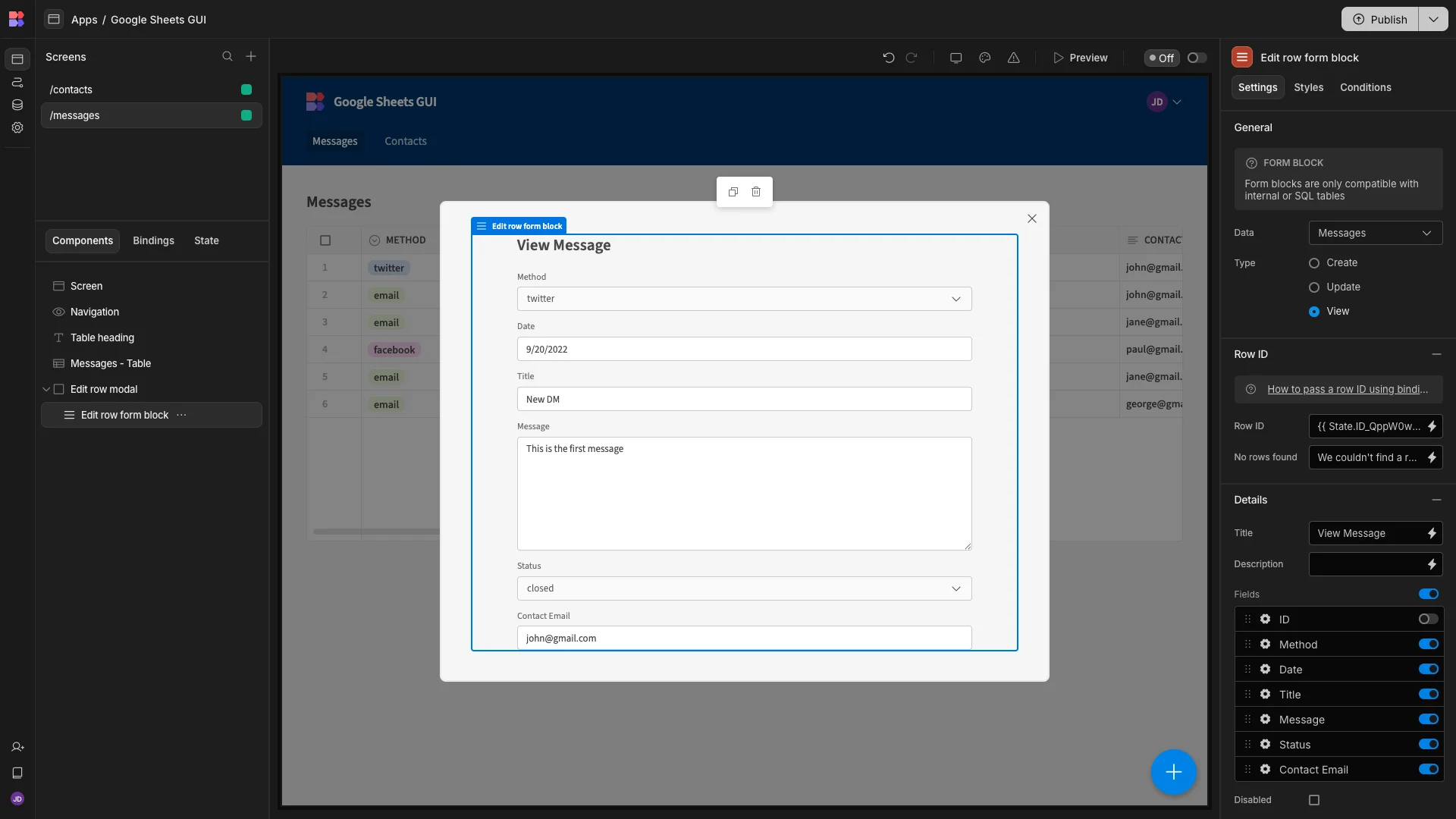Open settings gear for the Method field
Image resolution: width=1456 pixels, height=819 pixels.
tap(1266, 644)
